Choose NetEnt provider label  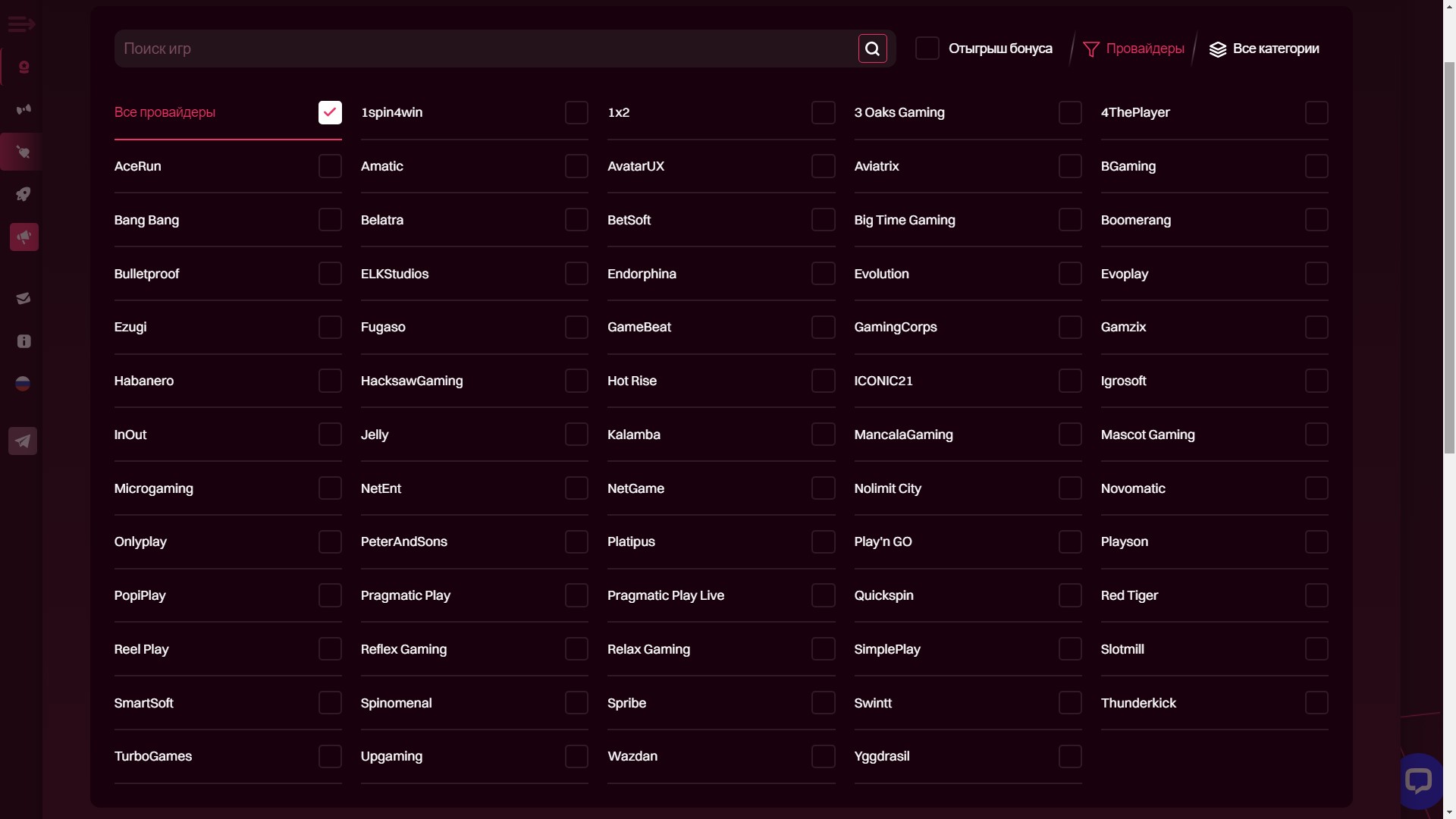pos(381,488)
